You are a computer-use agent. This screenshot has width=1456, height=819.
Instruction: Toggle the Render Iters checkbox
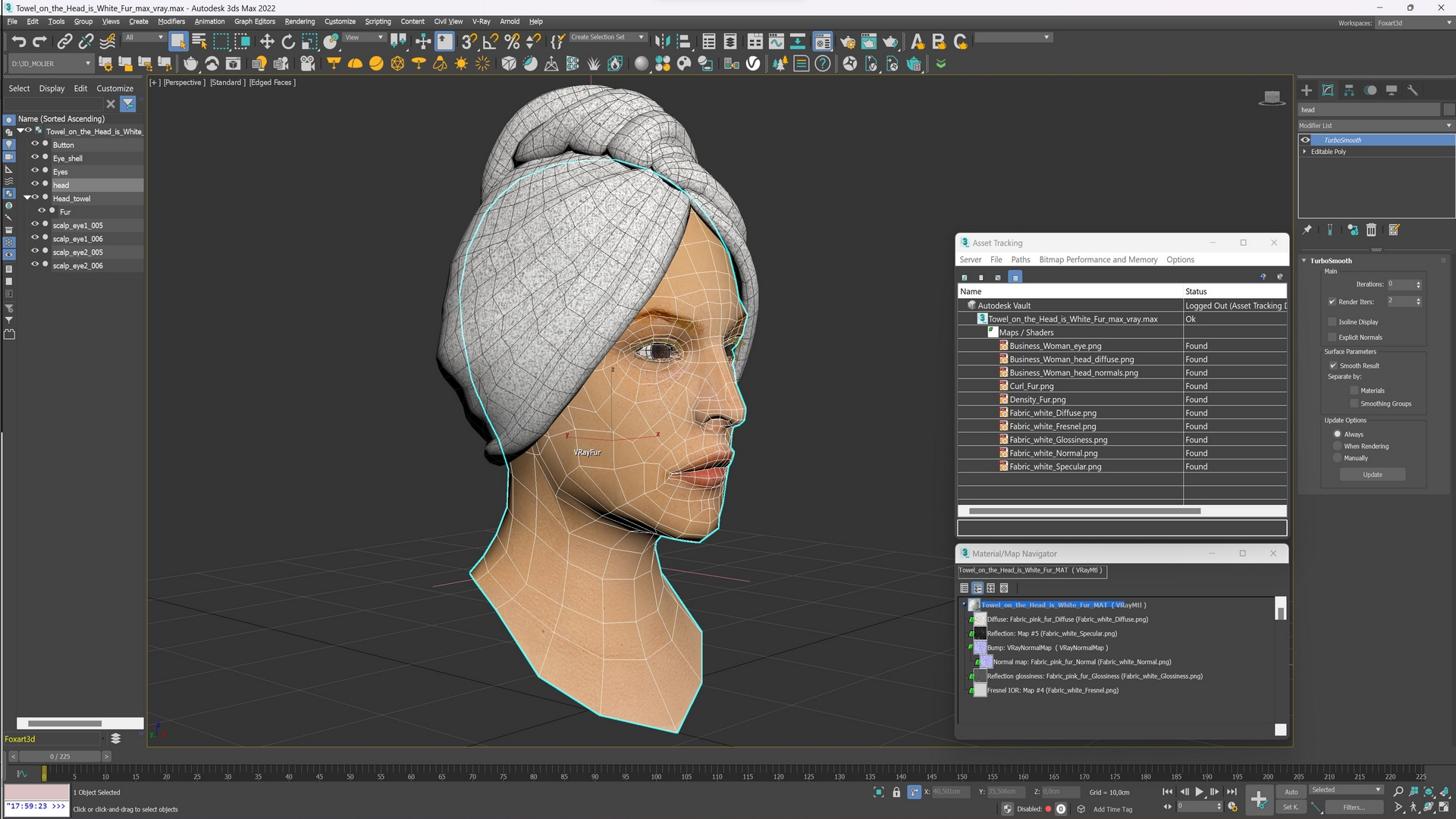coord(1332,302)
